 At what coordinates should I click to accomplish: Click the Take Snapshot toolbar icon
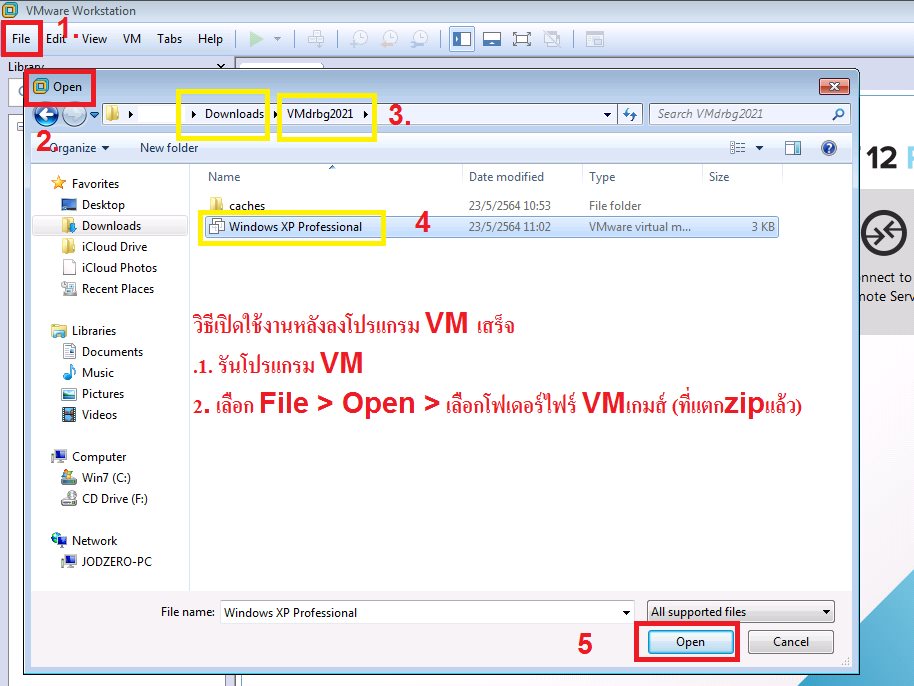[x=359, y=39]
